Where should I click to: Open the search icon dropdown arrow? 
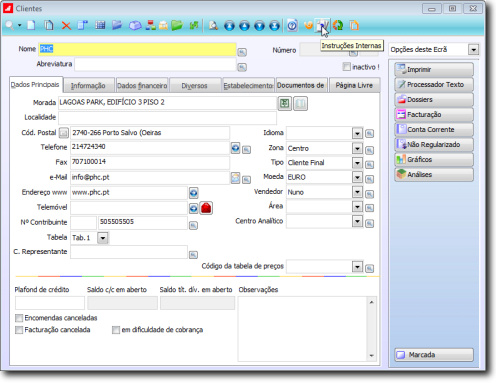click(19, 25)
